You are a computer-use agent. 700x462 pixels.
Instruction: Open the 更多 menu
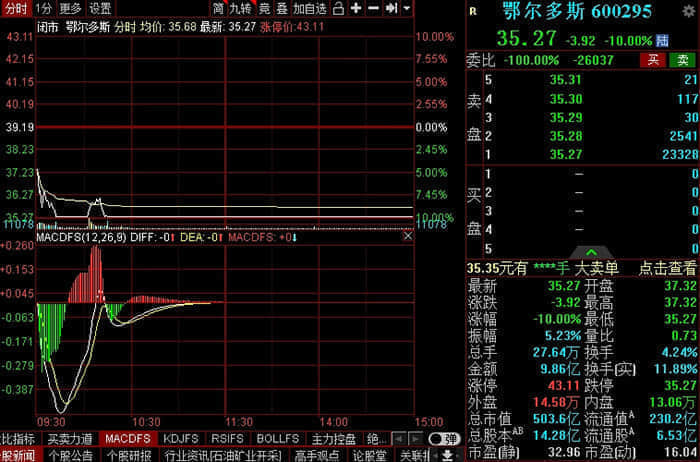coord(71,8)
